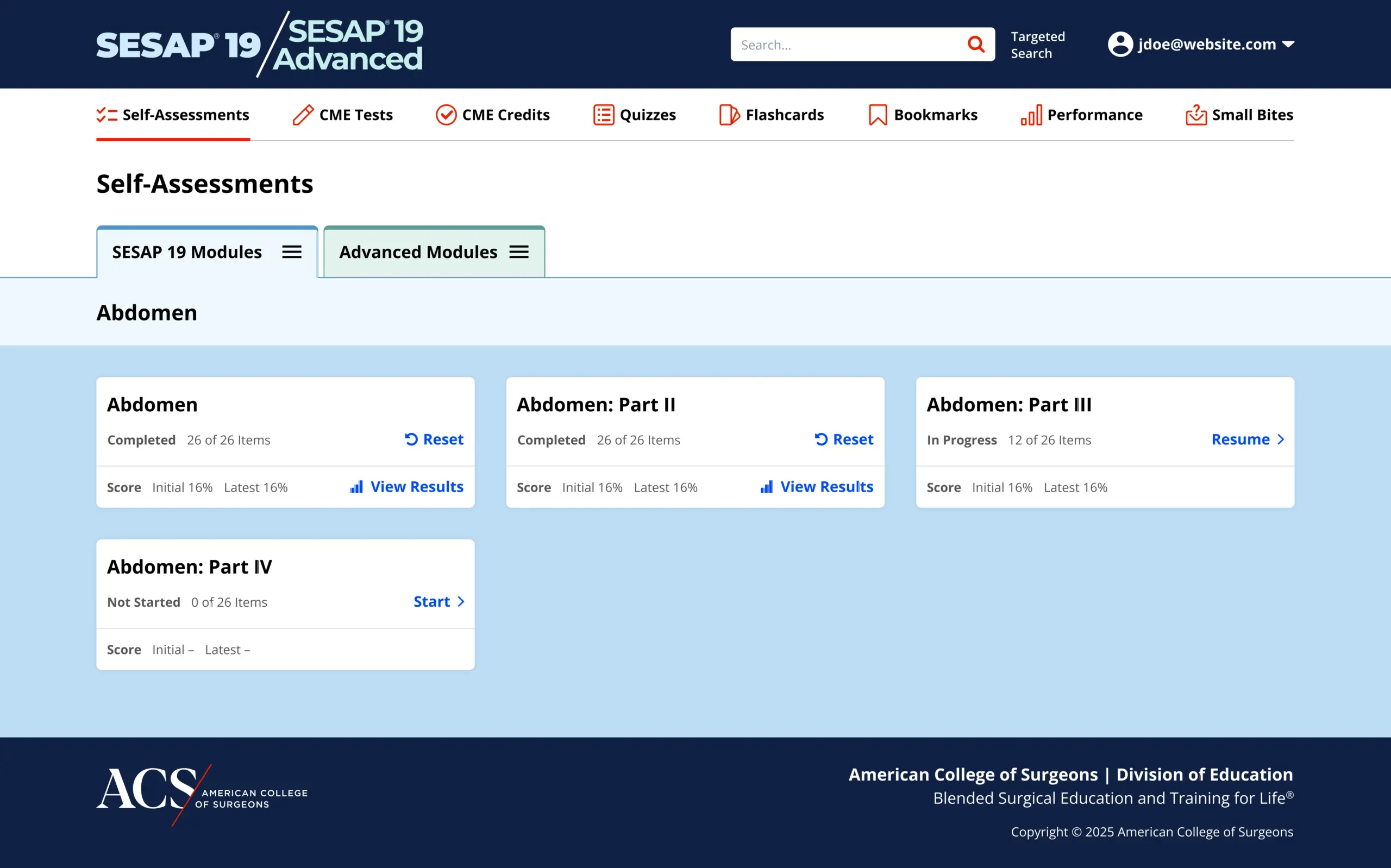Go to the Quizzes menu label
1391x868 pixels.
[648, 115]
